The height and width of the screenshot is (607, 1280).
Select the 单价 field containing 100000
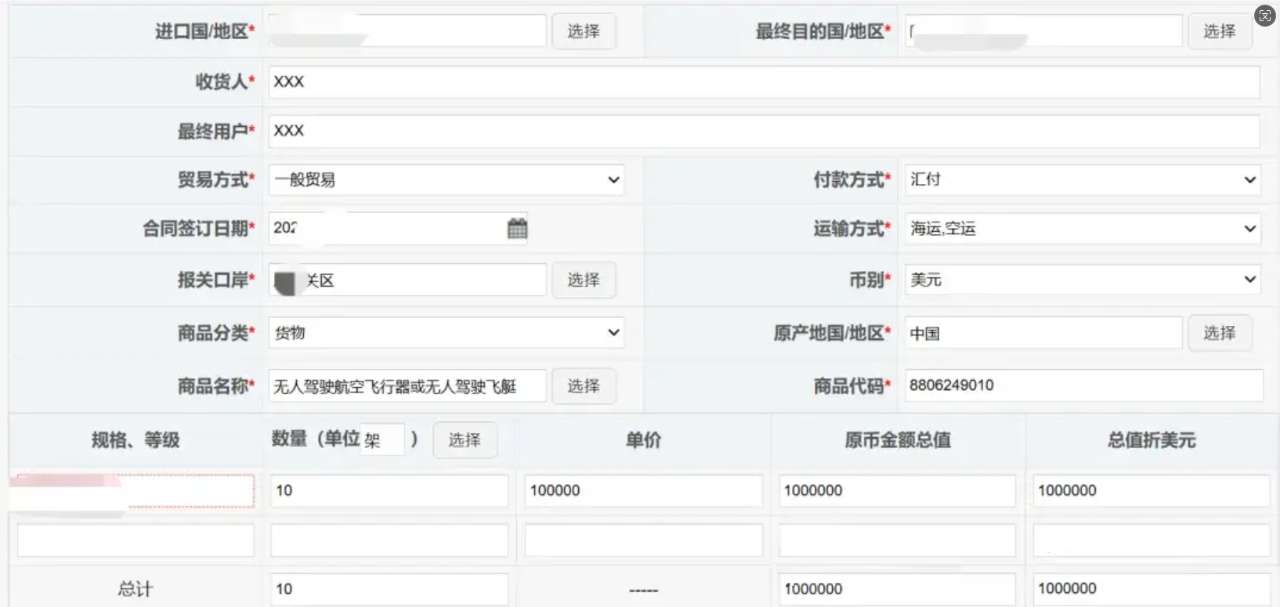[x=643, y=491]
